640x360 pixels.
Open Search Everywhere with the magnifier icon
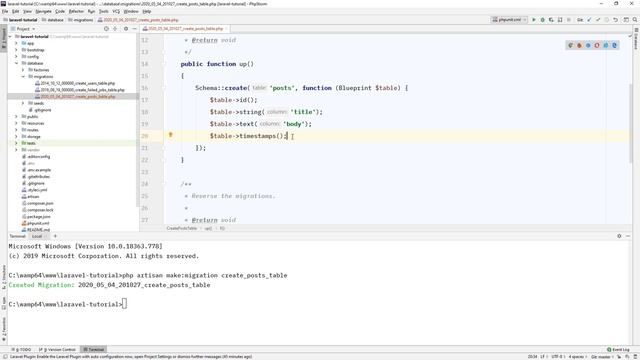(635, 20)
